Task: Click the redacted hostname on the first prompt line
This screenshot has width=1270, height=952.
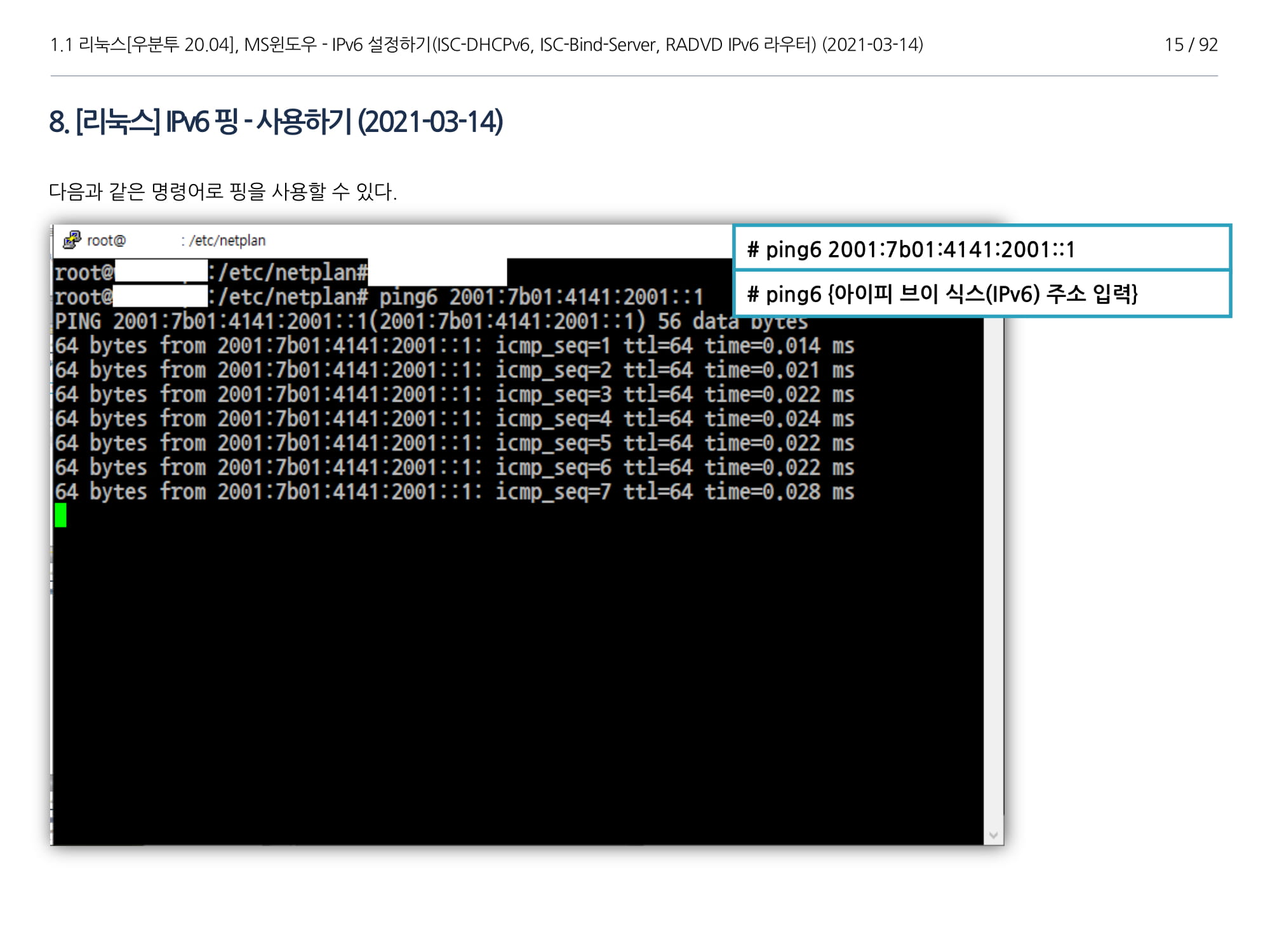Action: [161, 272]
